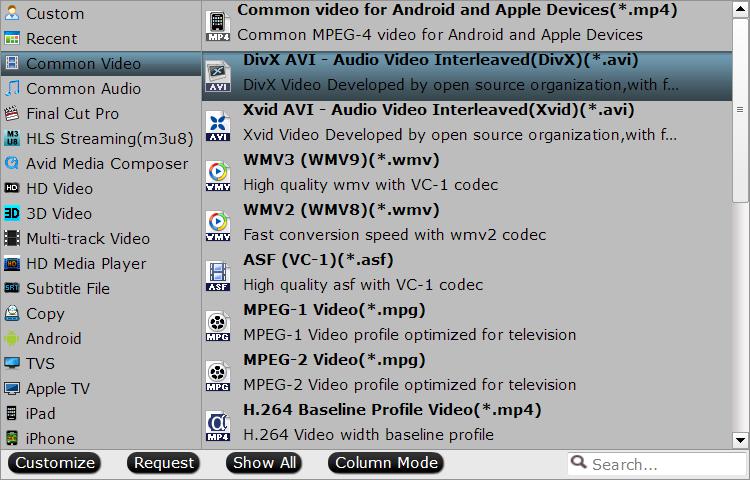The image size is (750, 480).
Task: Open the HD Video category
Action: 59,189
